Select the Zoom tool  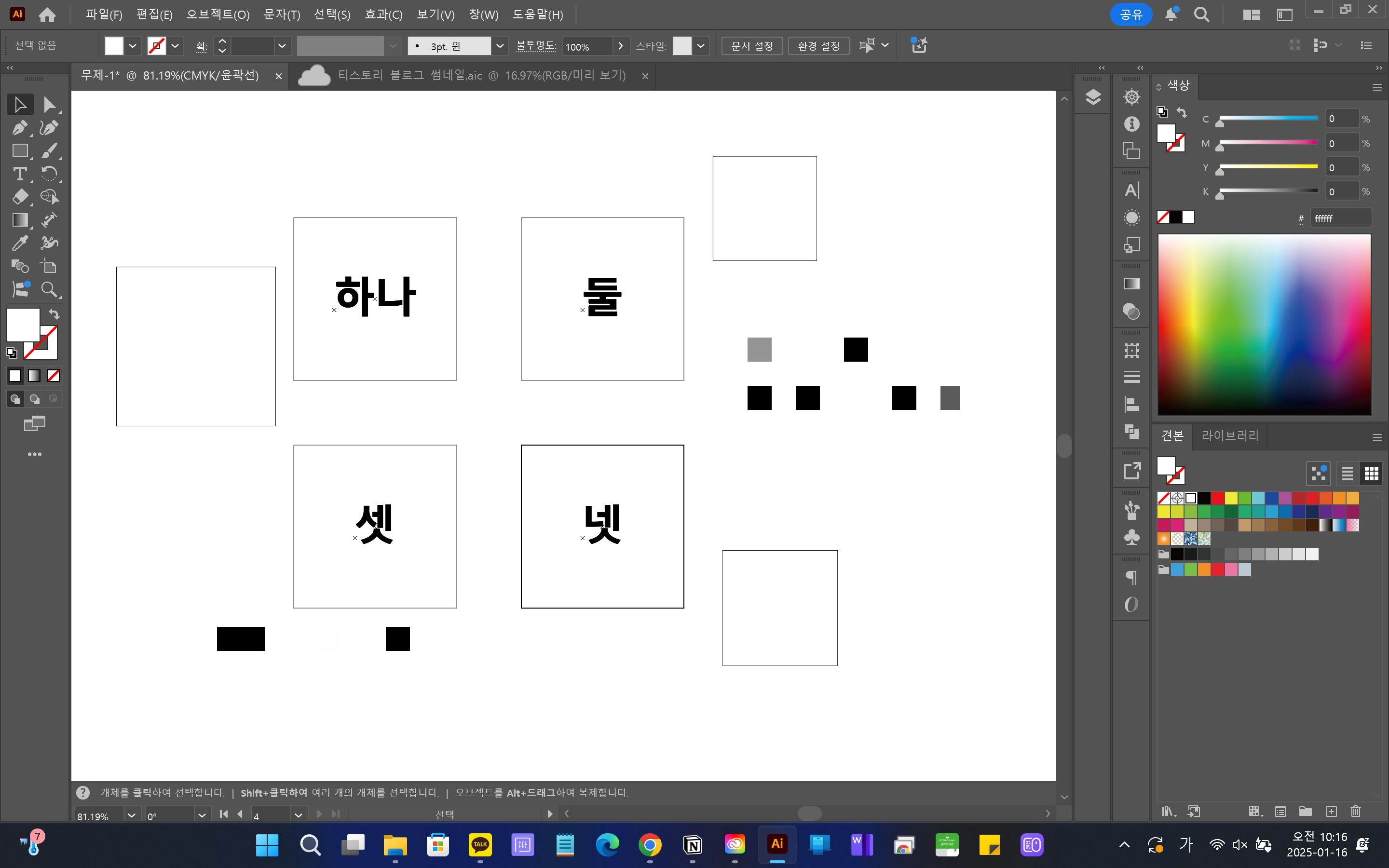51,289
